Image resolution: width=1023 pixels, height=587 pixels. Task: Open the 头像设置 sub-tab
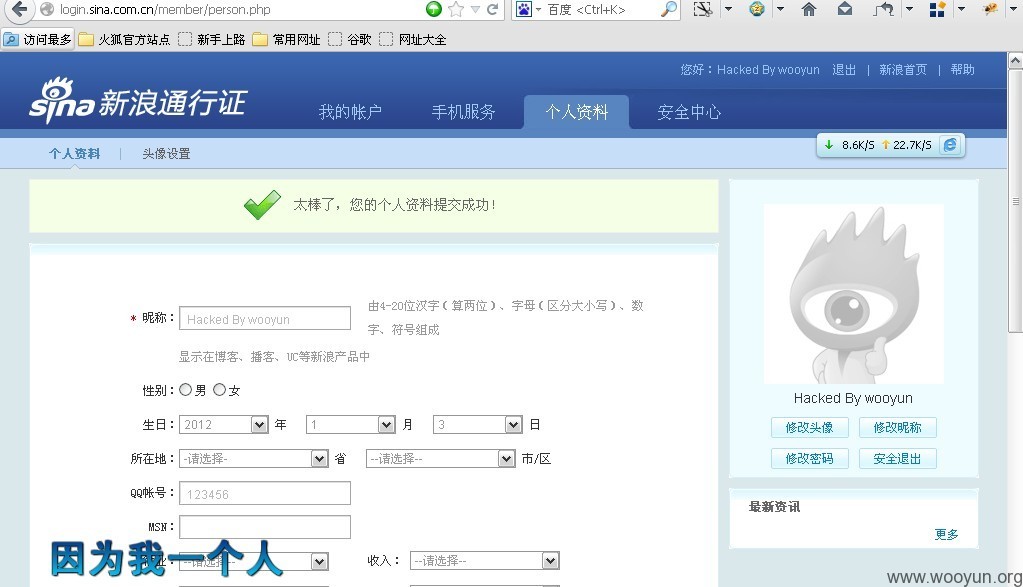pos(166,153)
